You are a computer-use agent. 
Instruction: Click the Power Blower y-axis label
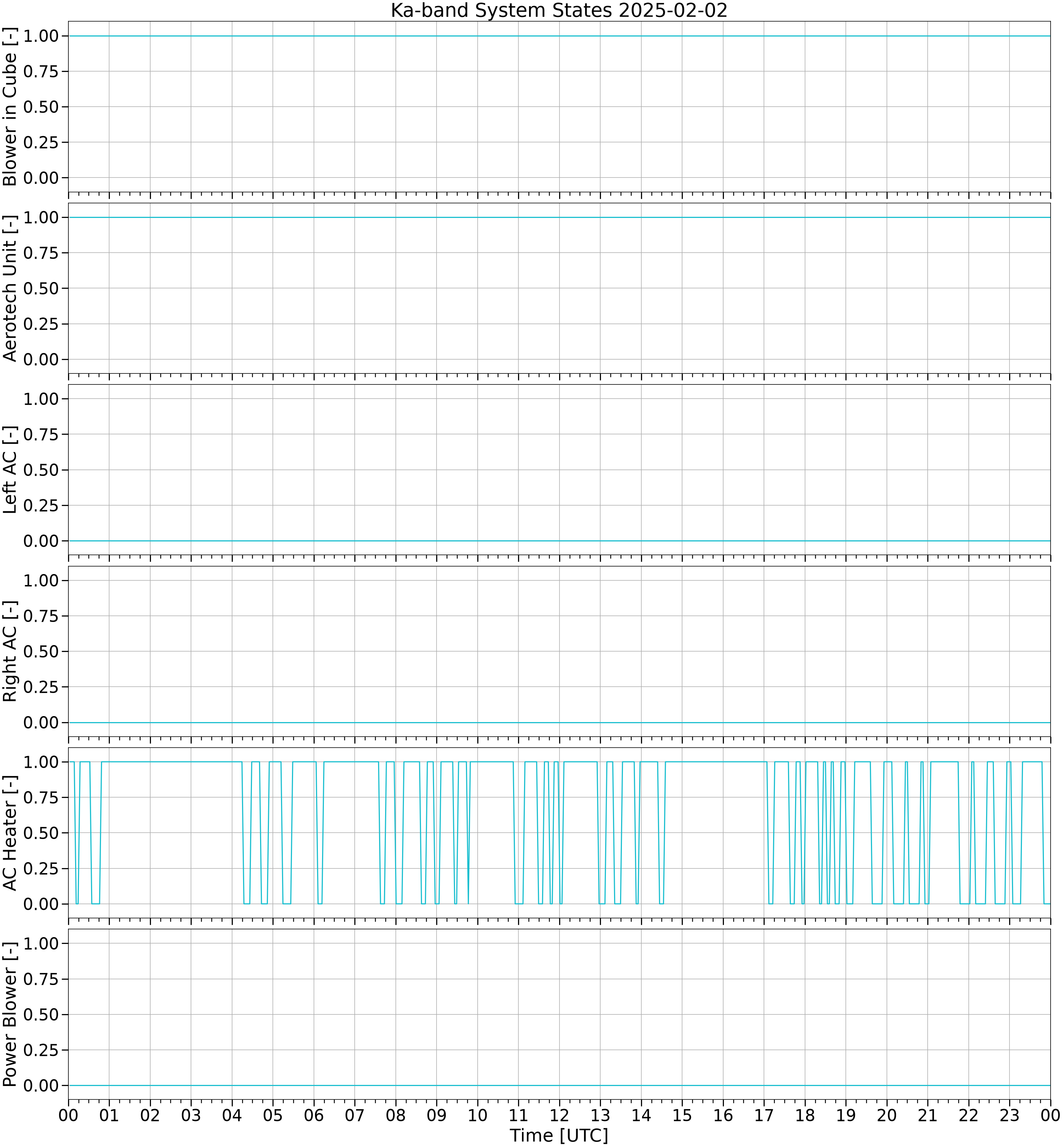click(10, 1014)
